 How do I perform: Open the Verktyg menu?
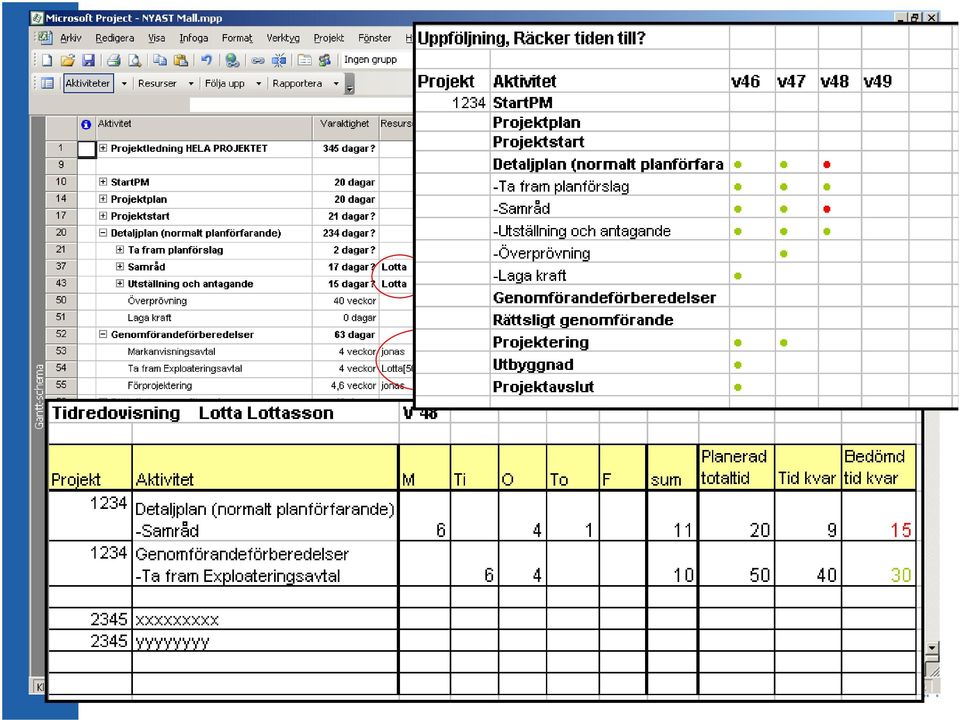283,38
